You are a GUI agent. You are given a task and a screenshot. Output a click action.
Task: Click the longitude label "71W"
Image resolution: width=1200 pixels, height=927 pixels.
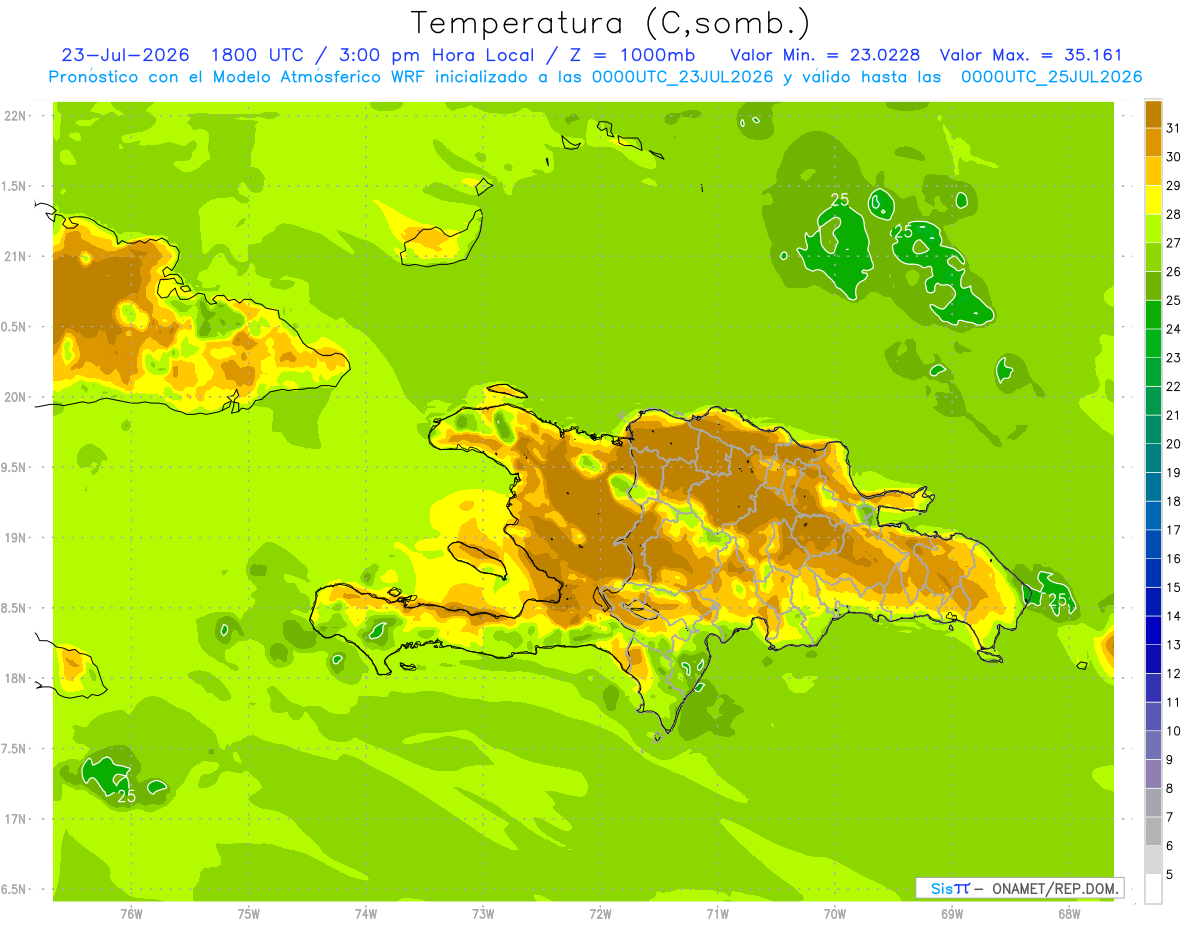click(x=717, y=914)
